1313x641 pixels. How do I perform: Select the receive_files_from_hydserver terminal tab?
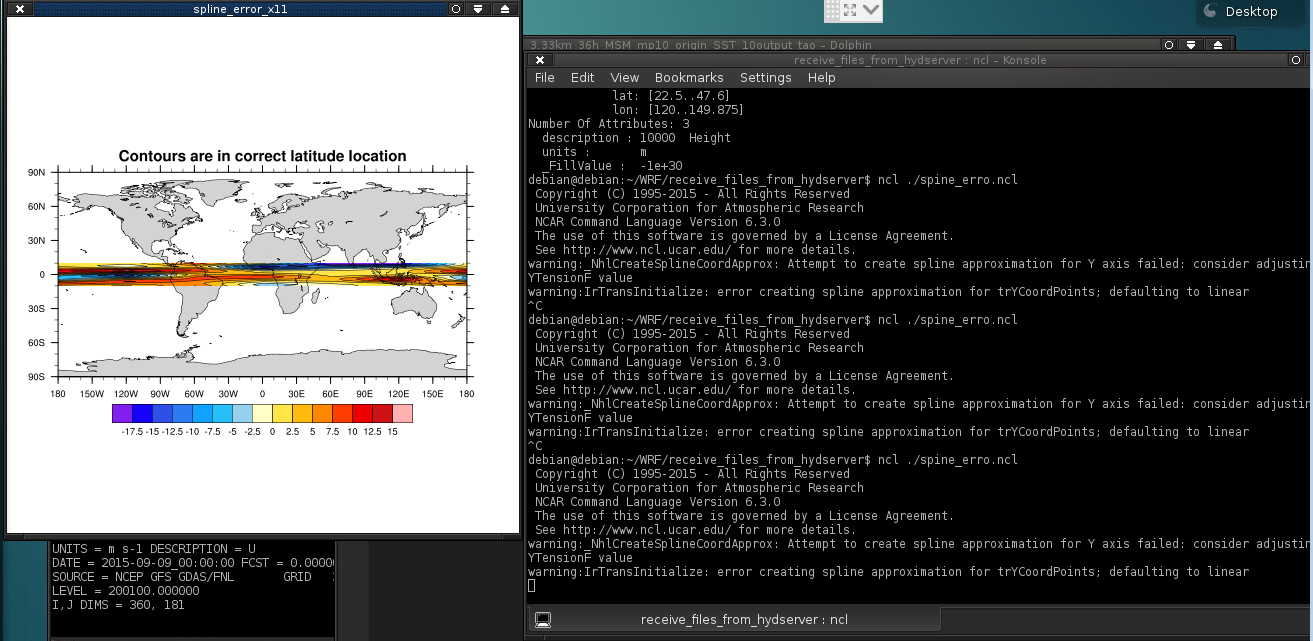(x=743, y=619)
